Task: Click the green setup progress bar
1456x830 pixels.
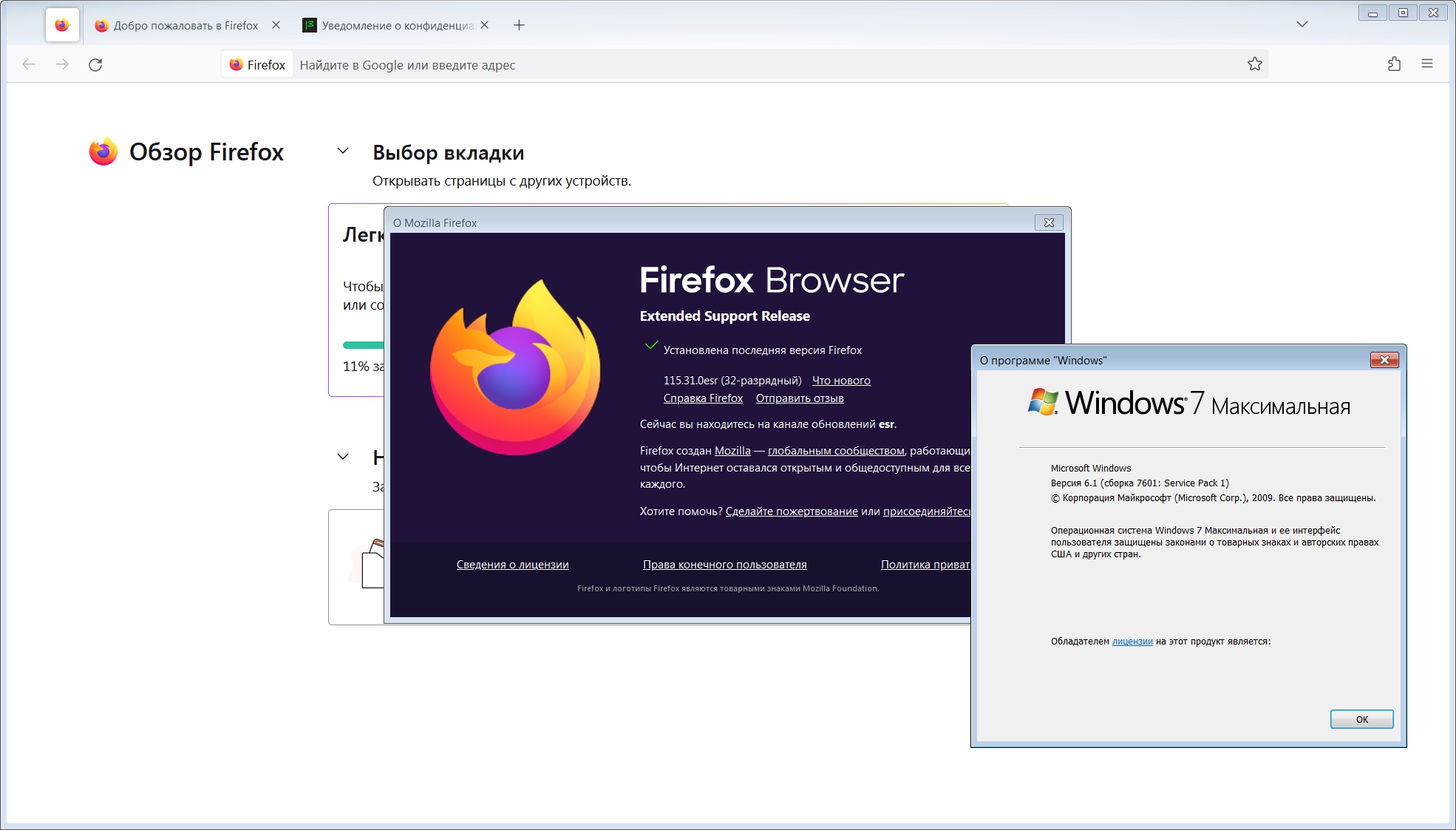Action: click(363, 345)
